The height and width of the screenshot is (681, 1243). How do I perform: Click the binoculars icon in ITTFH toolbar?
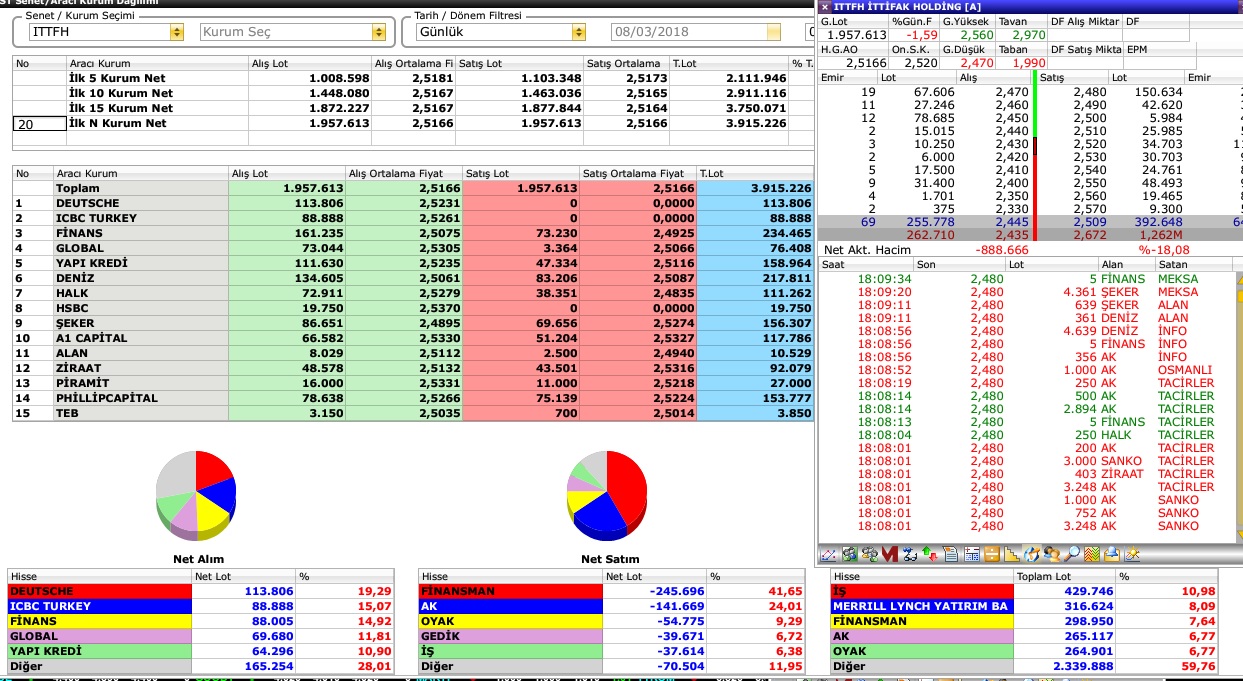click(x=910, y=553)
